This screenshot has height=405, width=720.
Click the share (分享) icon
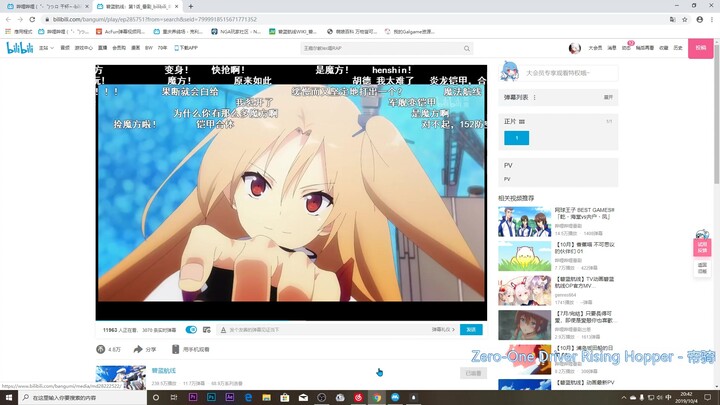pos(138,349)
